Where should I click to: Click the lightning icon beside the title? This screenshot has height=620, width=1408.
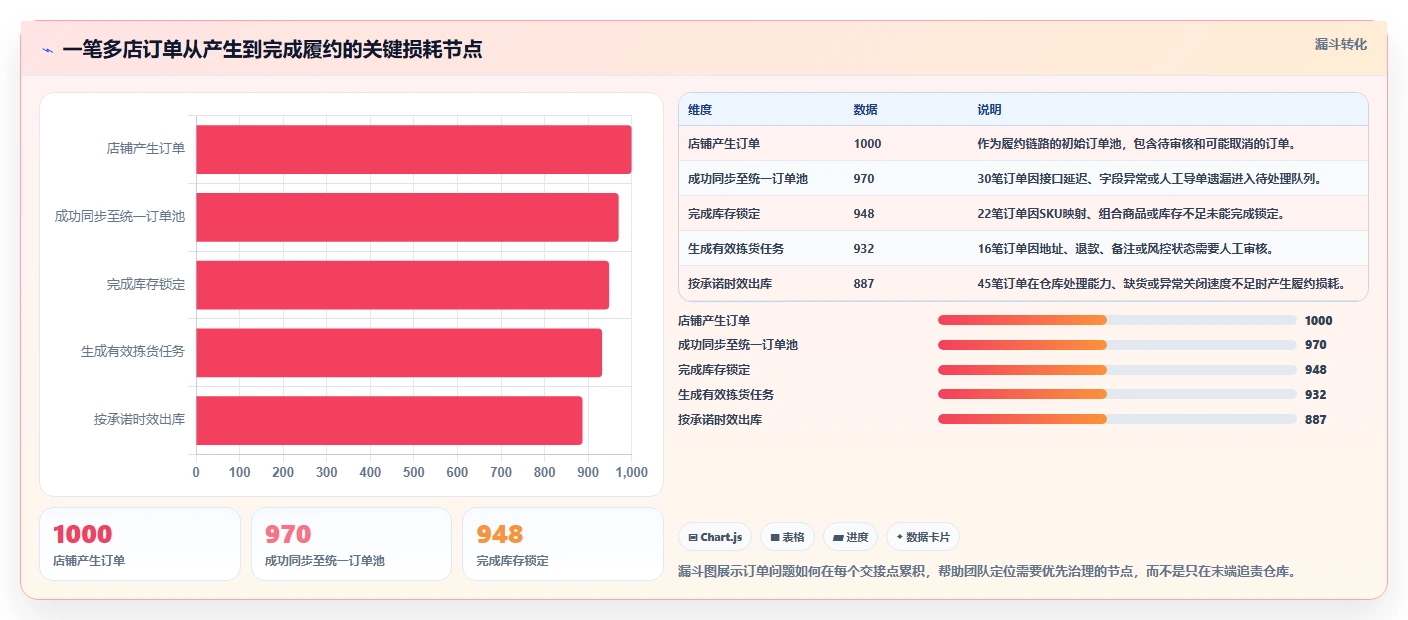click(47, 50)
